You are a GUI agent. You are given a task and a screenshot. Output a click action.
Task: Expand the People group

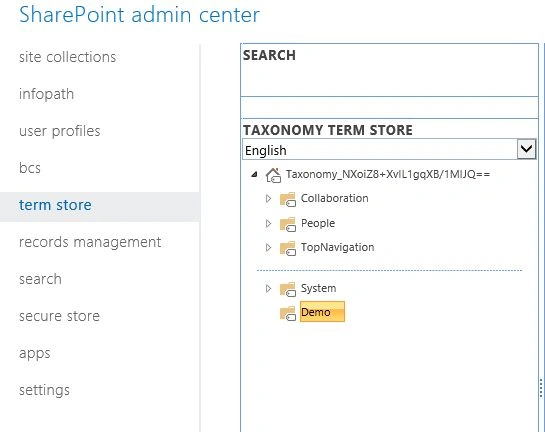[268, 223]
